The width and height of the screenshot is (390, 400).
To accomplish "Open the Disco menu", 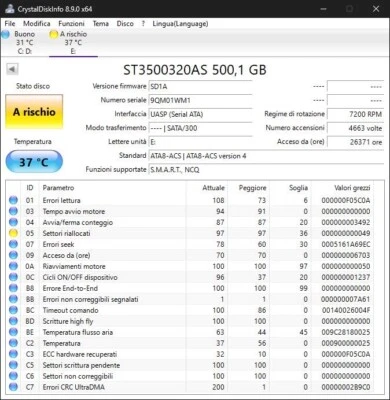I will click(125, 24).
